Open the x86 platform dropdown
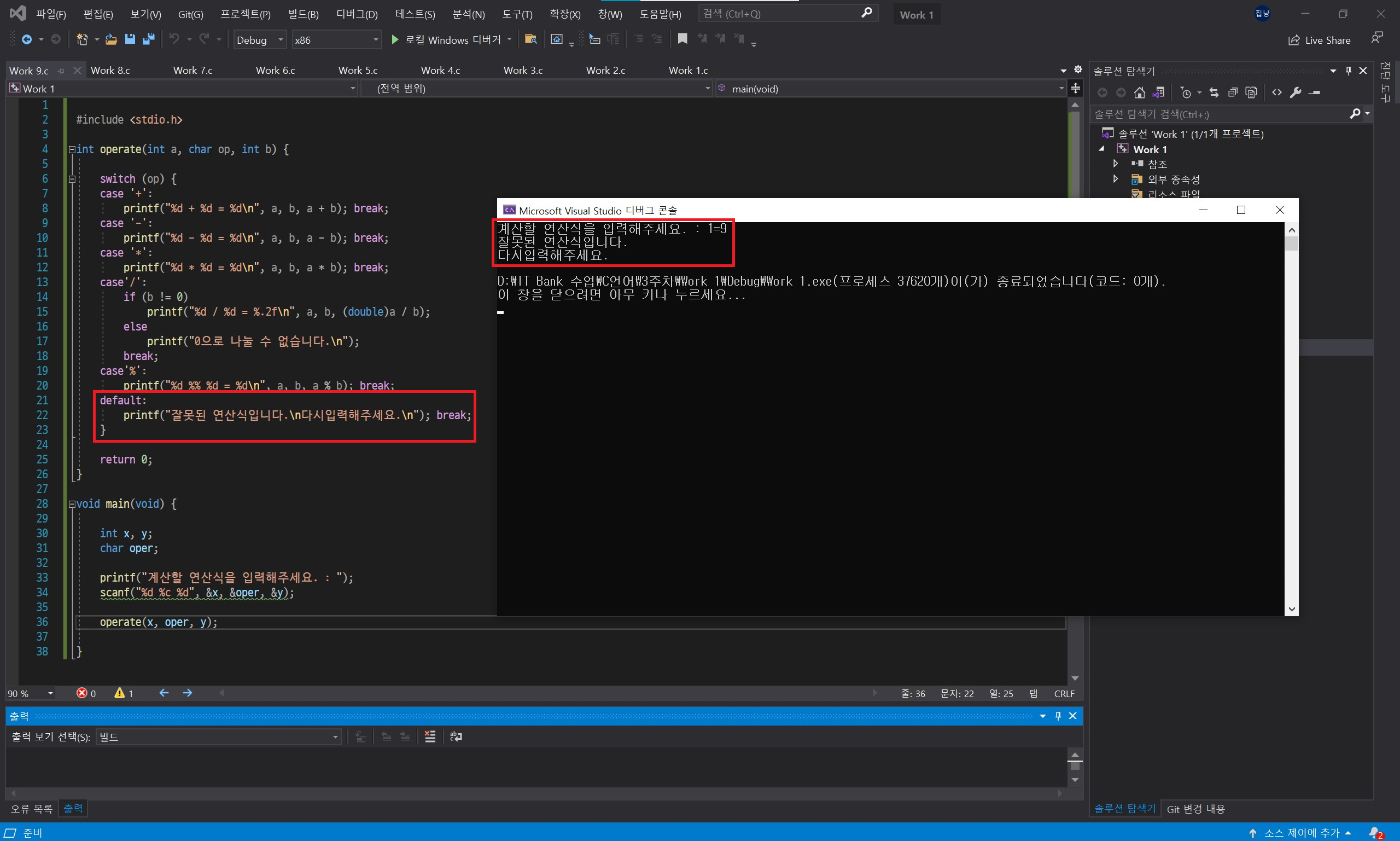Viewport: 1400px width, 841px height. (336, 39)
